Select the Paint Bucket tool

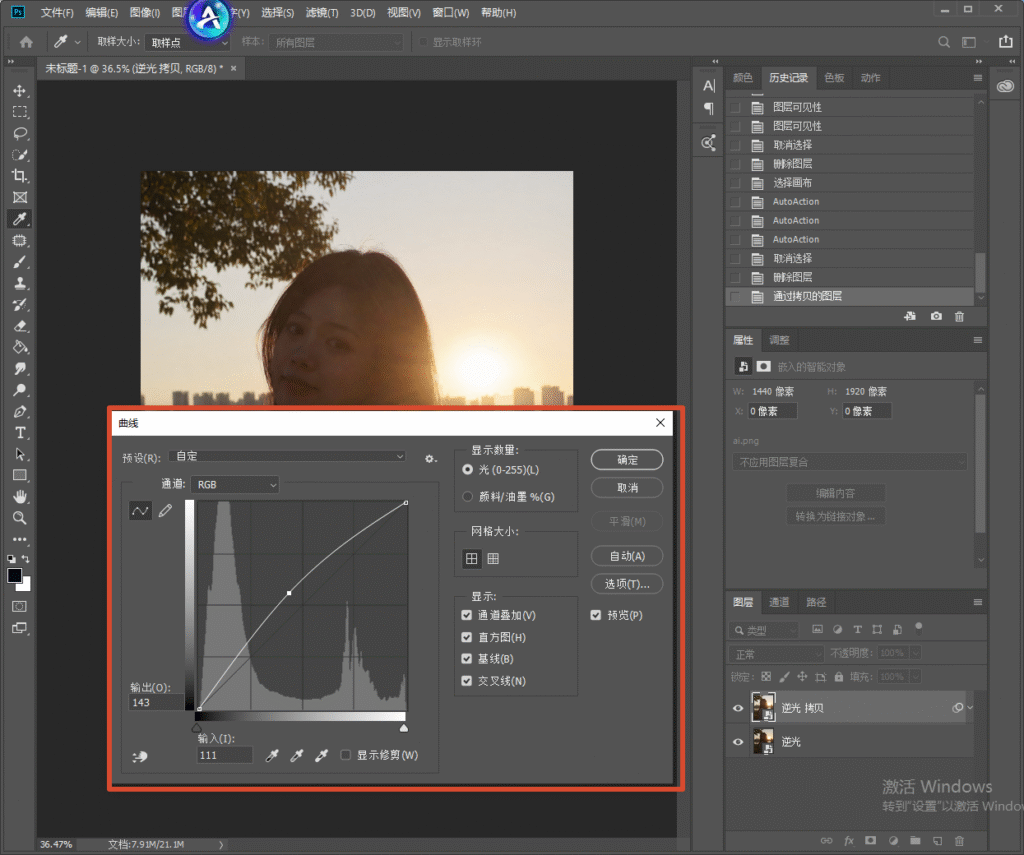(x=20, y=347)
